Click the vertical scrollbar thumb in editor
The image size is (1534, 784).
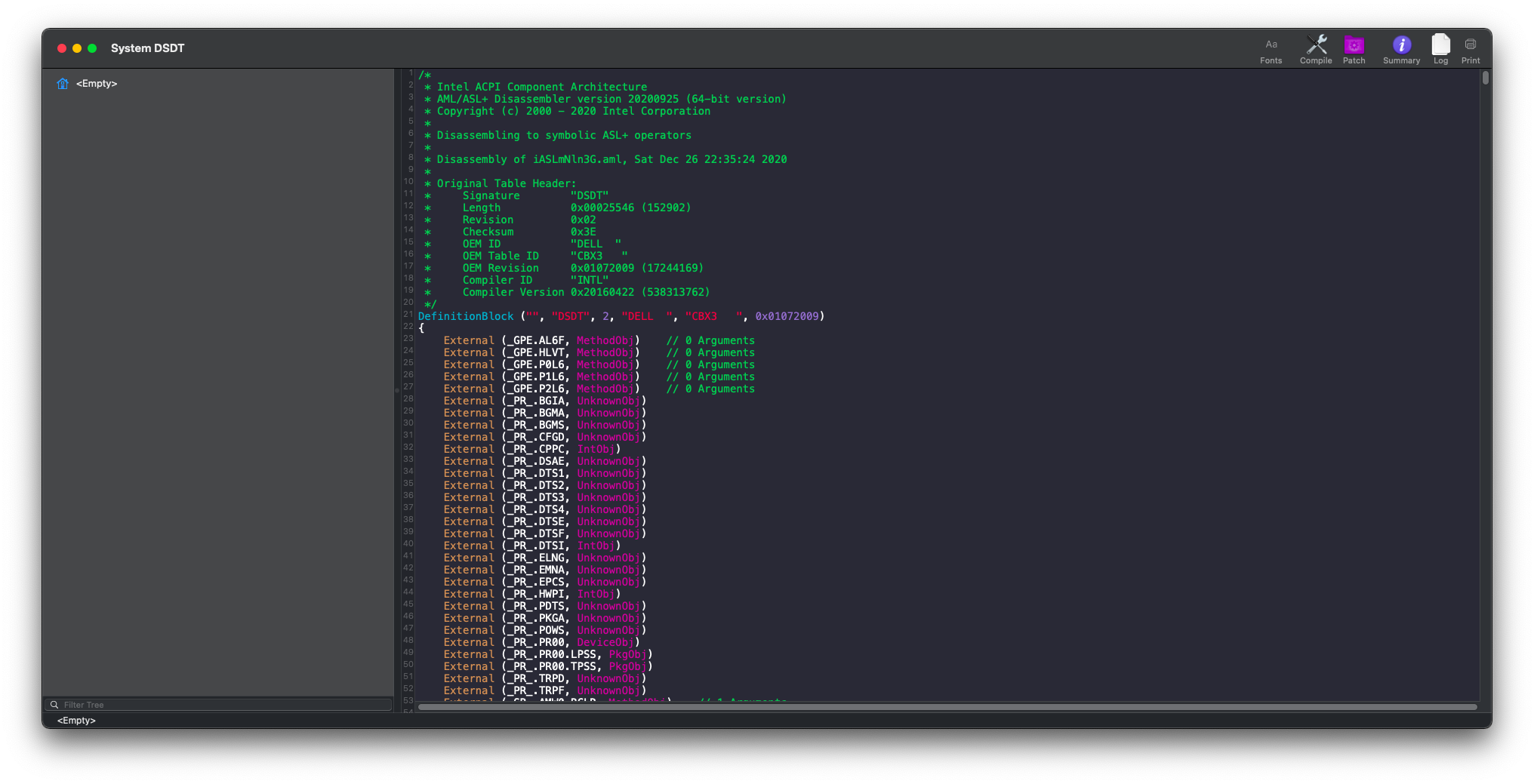click(1485, 78)
